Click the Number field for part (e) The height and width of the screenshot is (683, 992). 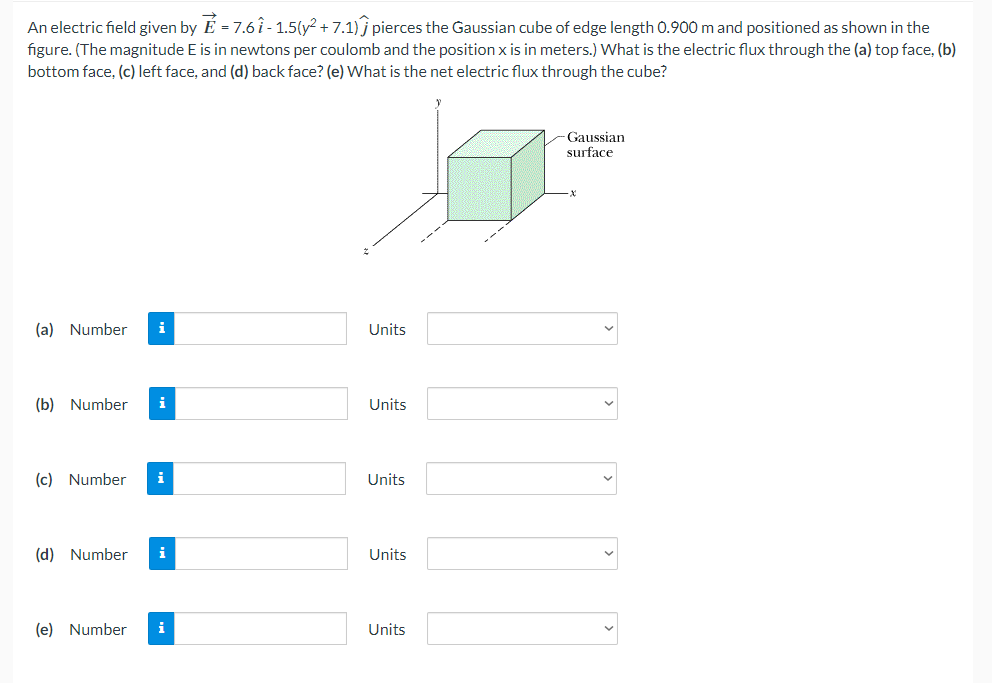(x=260, y=628)
